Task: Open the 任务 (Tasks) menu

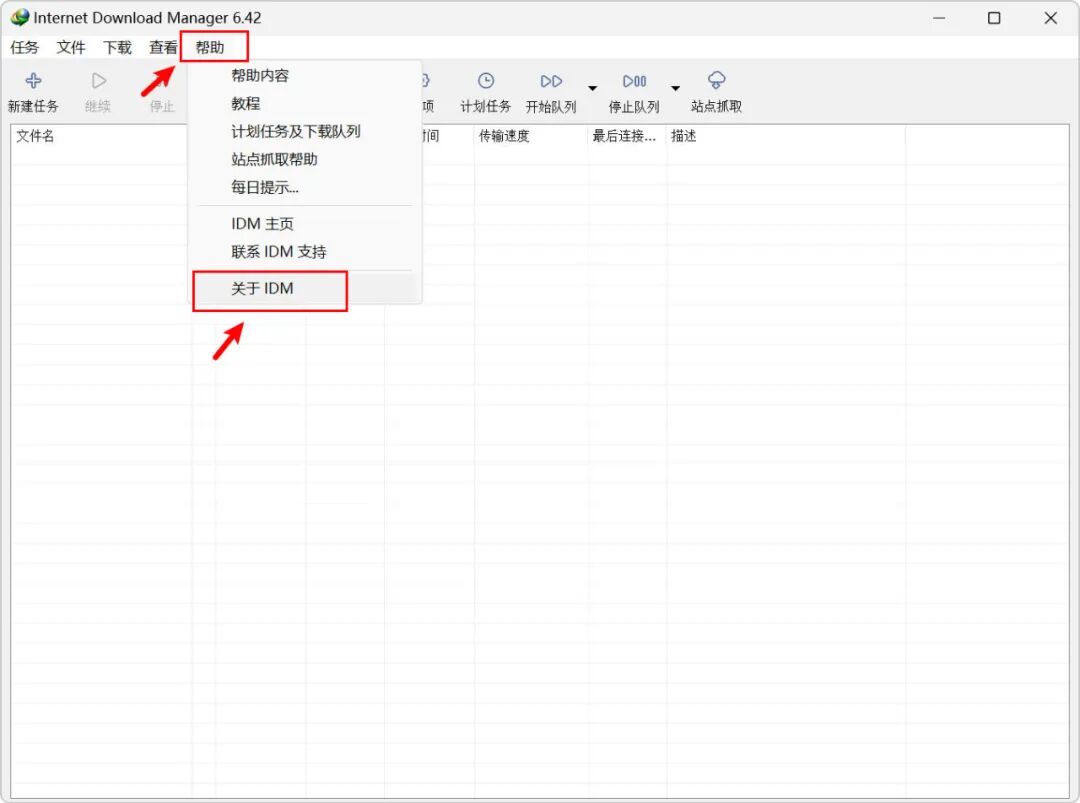Action: point(25,47)
